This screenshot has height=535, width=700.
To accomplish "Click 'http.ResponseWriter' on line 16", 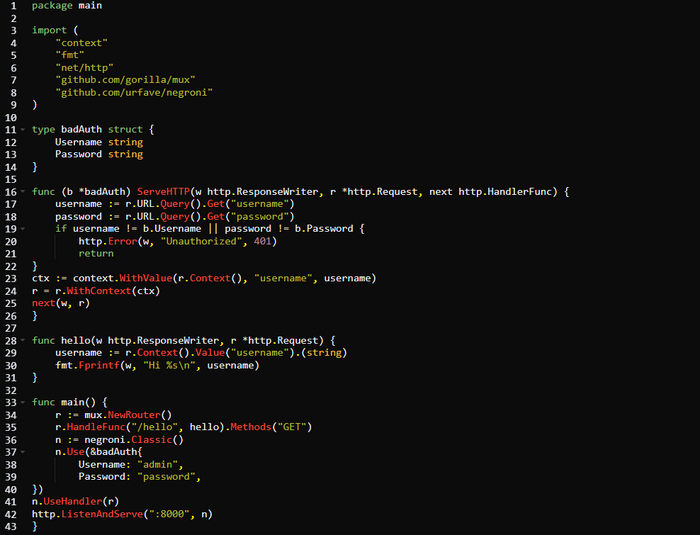I will (x=263, y=192).
